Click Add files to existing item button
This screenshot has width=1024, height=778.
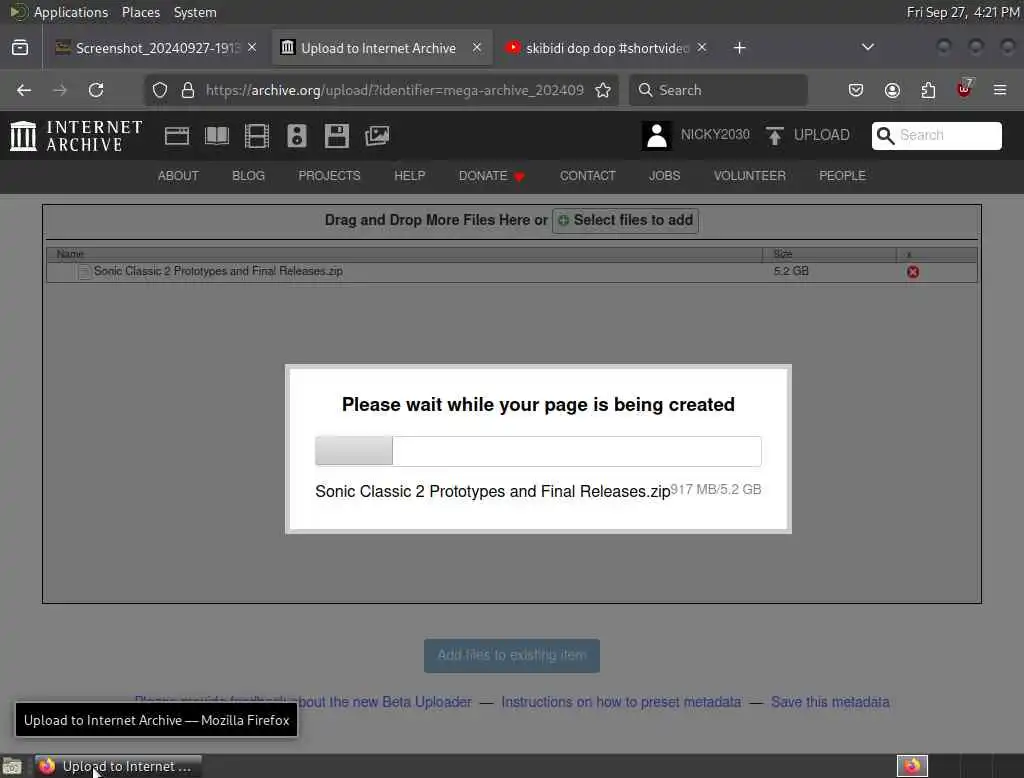click(511, 655)
